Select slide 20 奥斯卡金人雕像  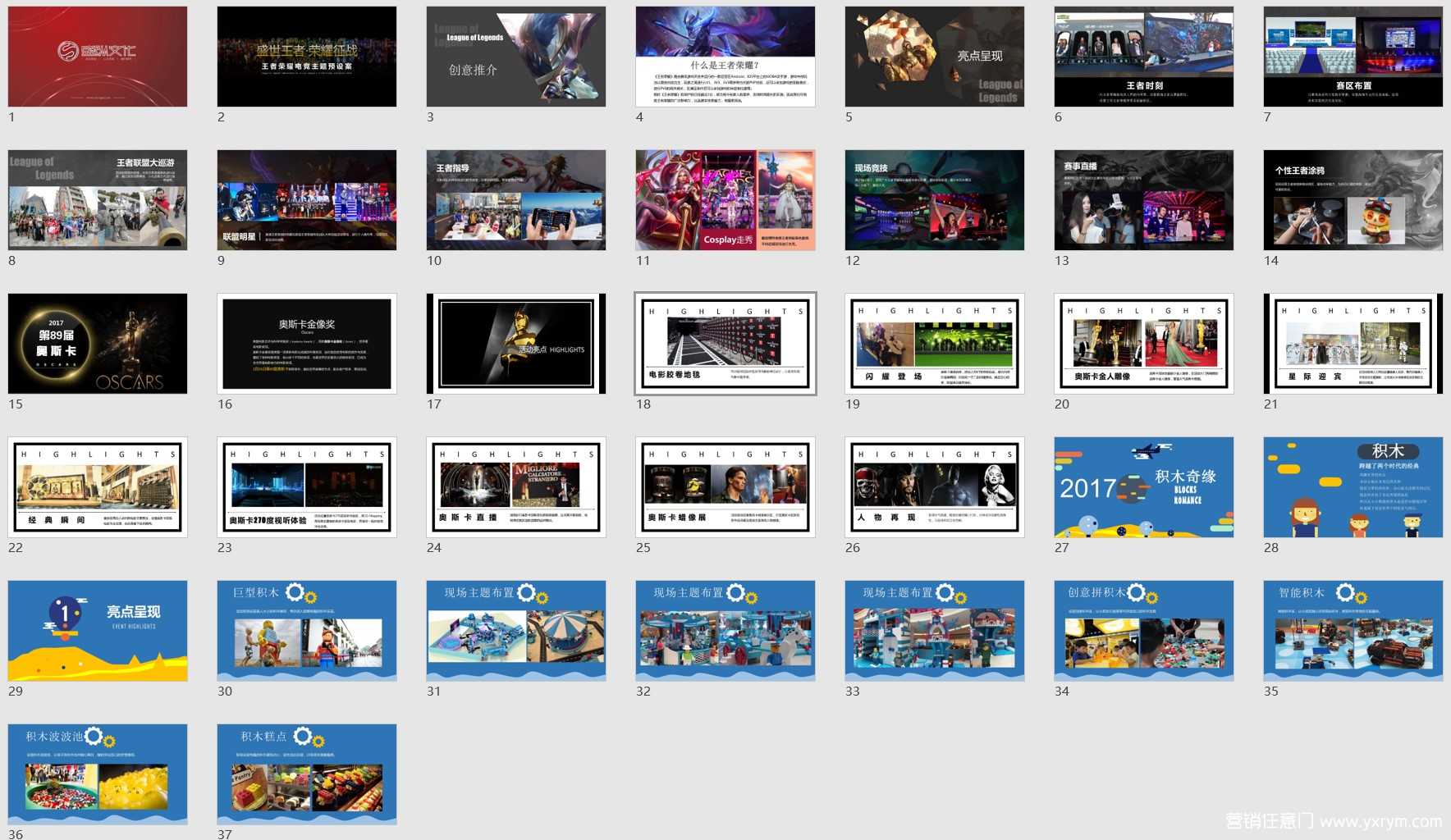1144,344
